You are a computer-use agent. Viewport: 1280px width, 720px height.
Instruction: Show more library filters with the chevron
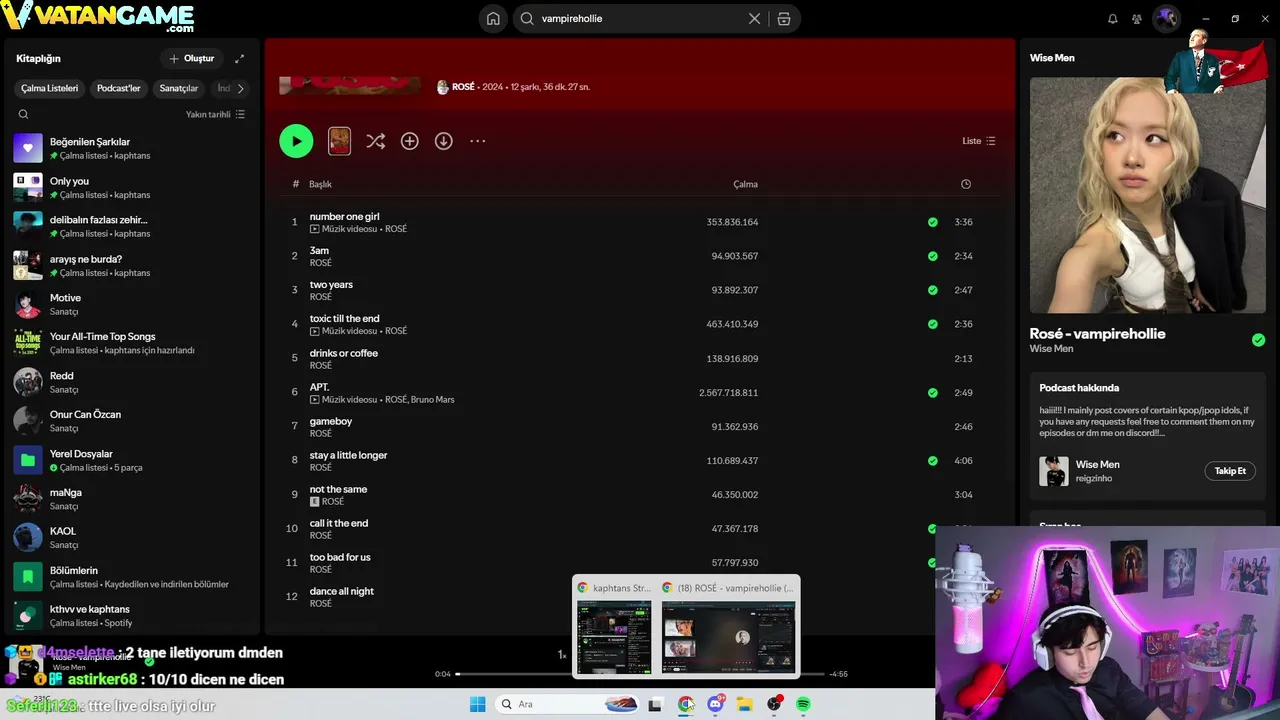(x=240, y=88)
